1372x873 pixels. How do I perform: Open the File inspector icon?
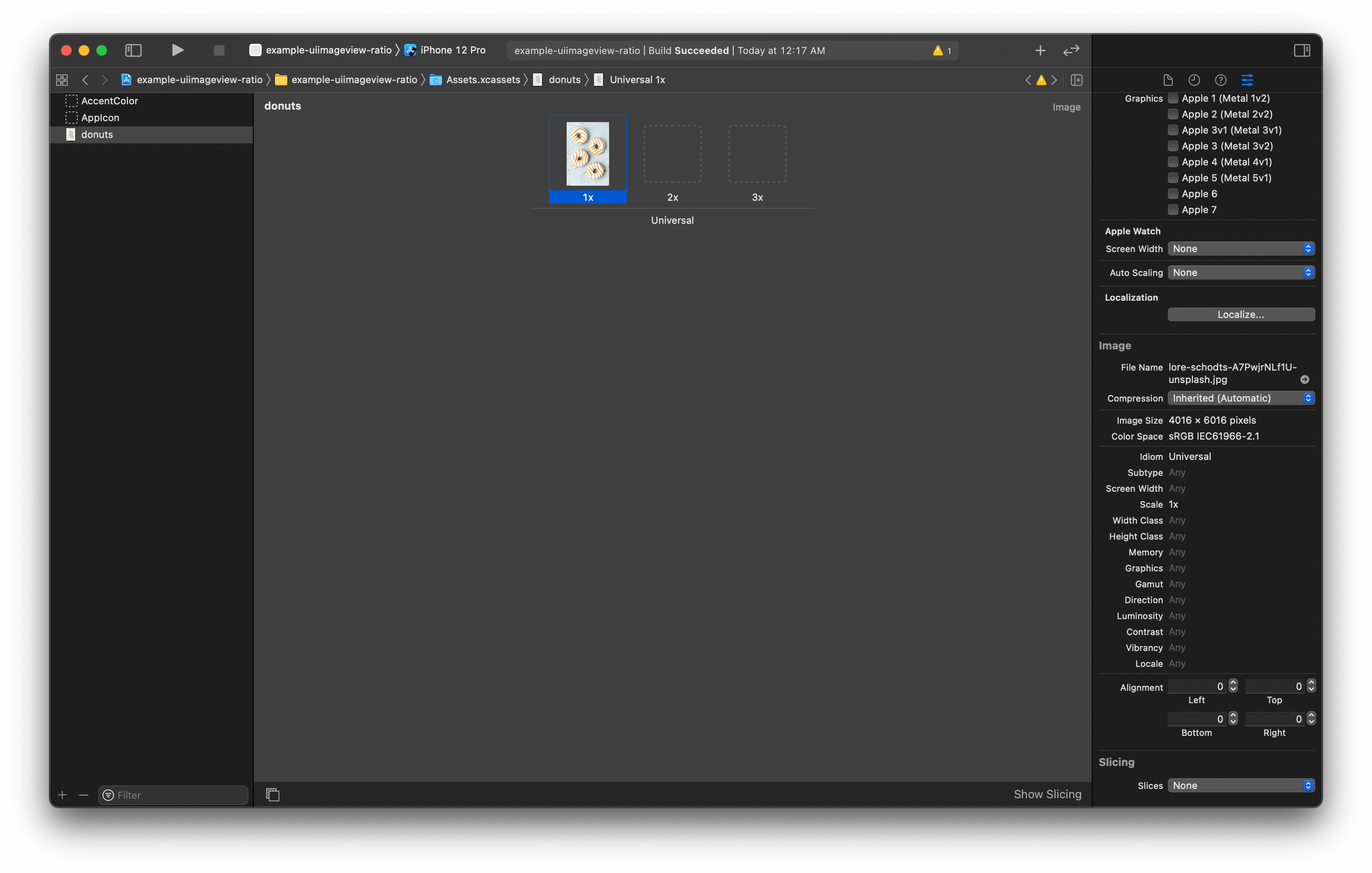coord(1167,80)
